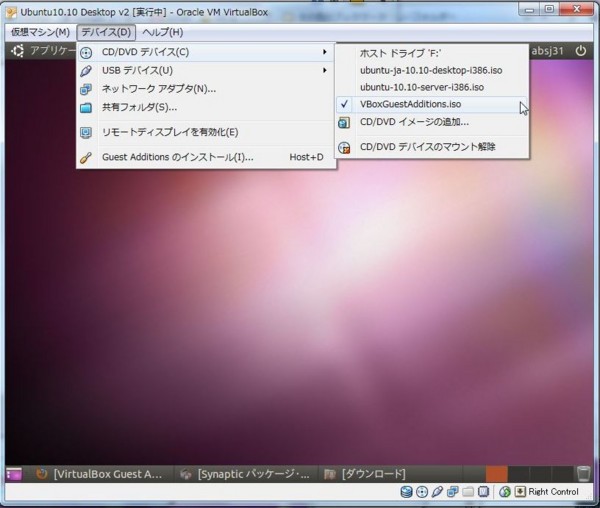Open the [Synaptic パッケージ... taskbar window
Screen dimensions: 600x508
(x=245, y=474)
